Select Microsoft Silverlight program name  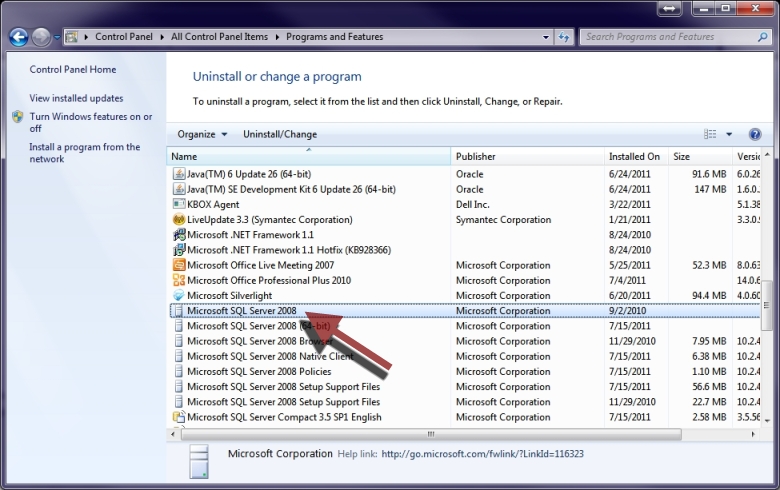[x=229, y=295]
